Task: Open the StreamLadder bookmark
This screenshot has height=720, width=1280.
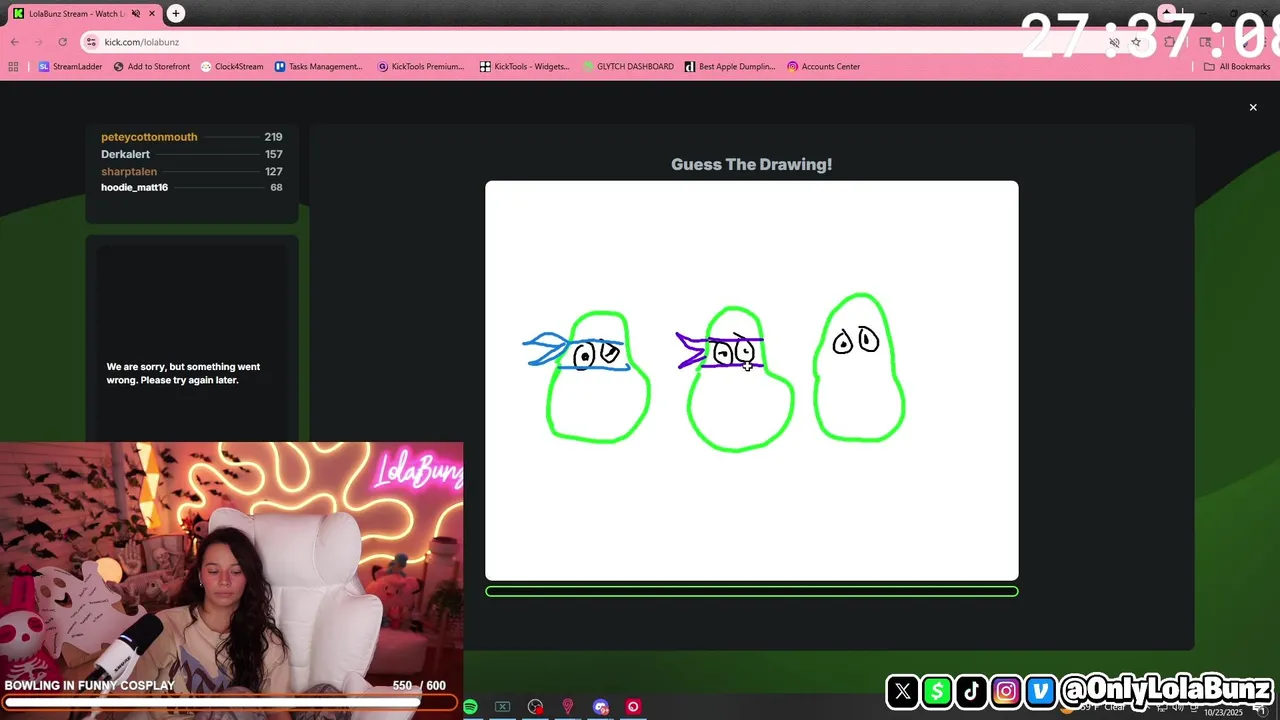Action: coord(70,66)
